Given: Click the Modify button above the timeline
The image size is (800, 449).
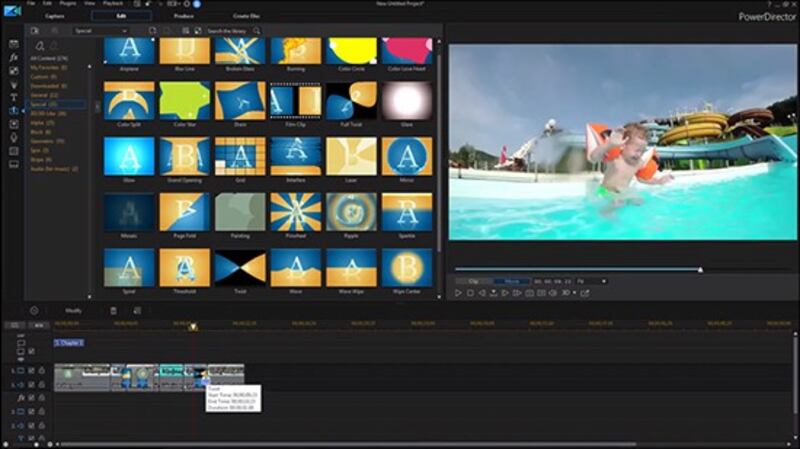Looking at the screenshot, I should [x=73, y=311].
